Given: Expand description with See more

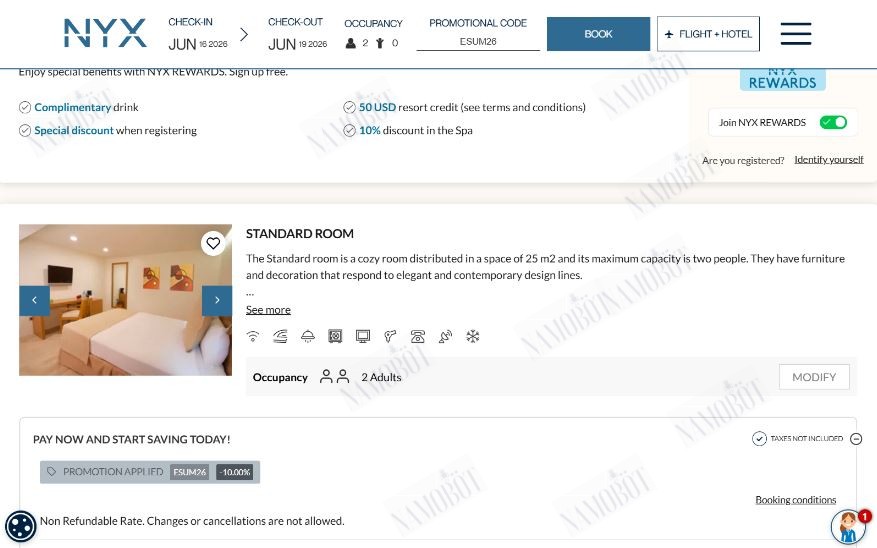Looking at the screenshot, I should pyautogui.click(x=268, y=310).
